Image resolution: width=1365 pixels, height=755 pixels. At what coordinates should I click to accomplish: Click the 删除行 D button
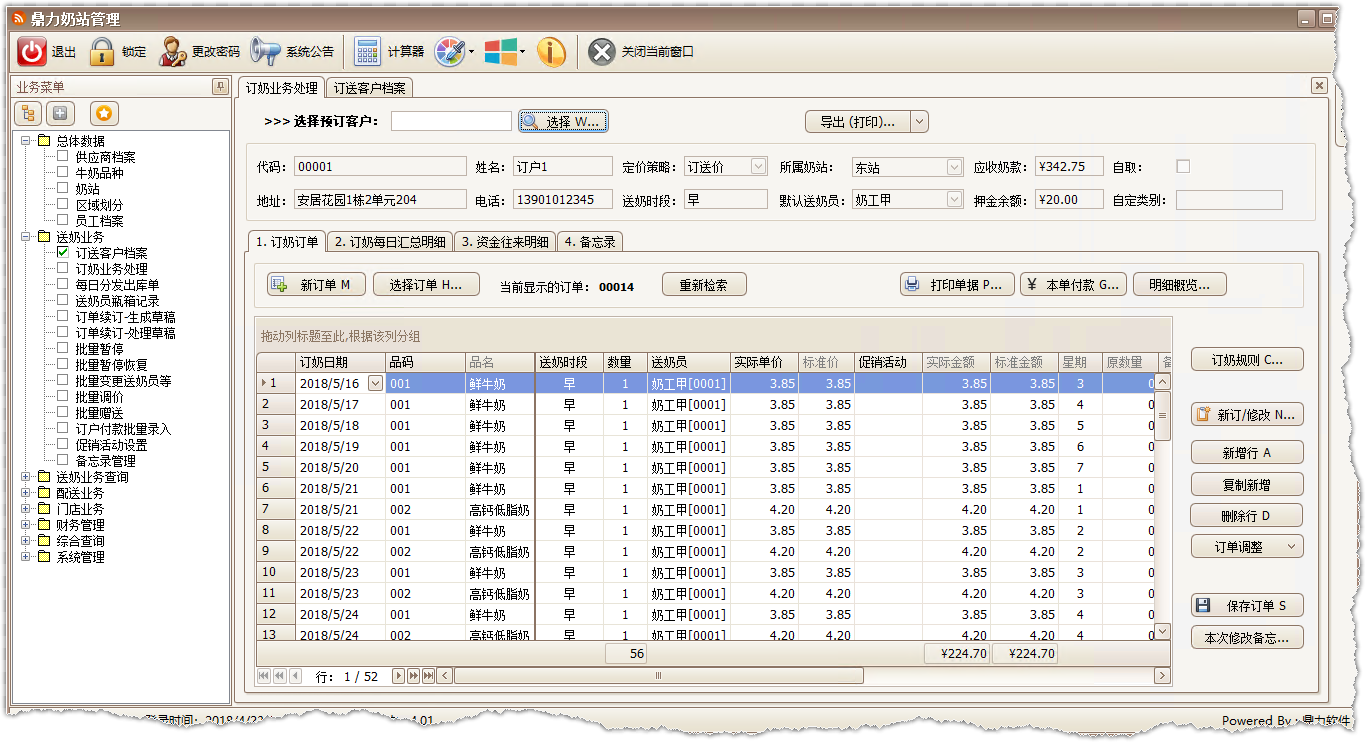(1247, 516)
